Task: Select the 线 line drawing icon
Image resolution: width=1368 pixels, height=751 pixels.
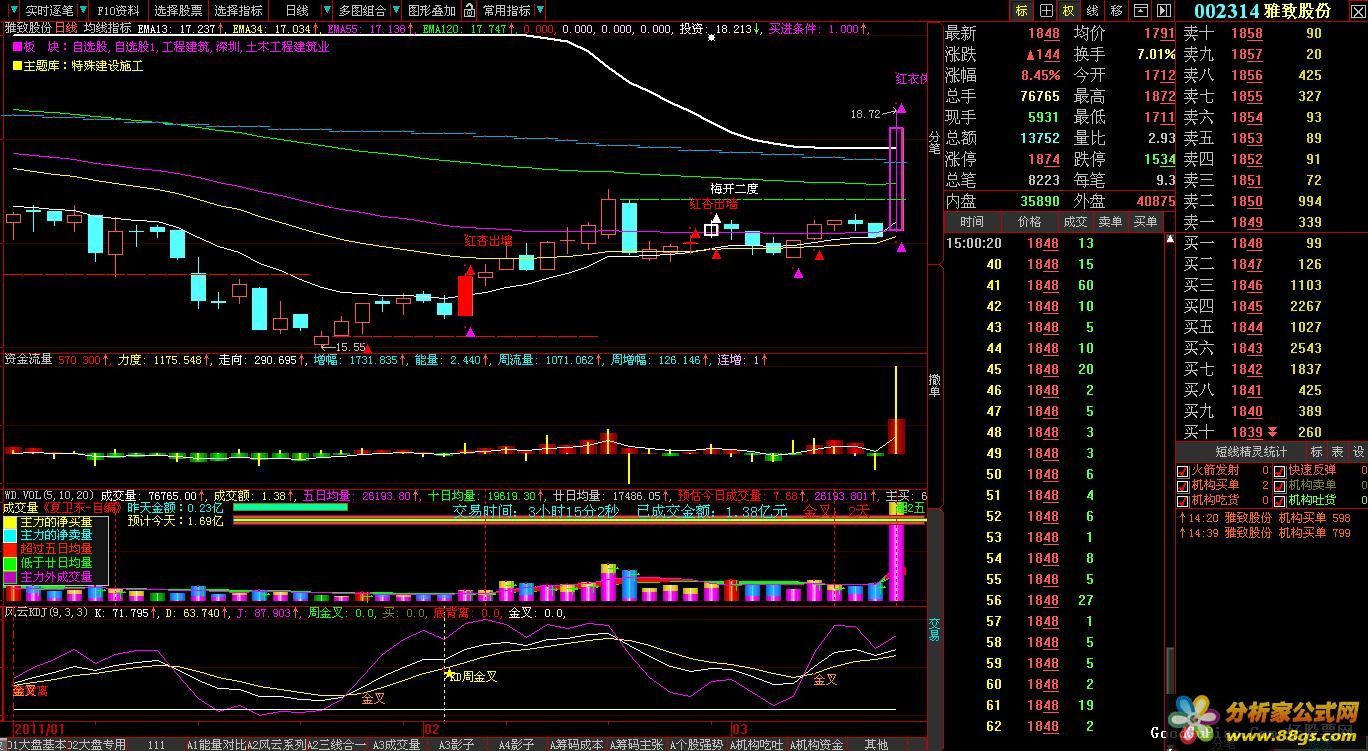Action: tap(1092, 10)
